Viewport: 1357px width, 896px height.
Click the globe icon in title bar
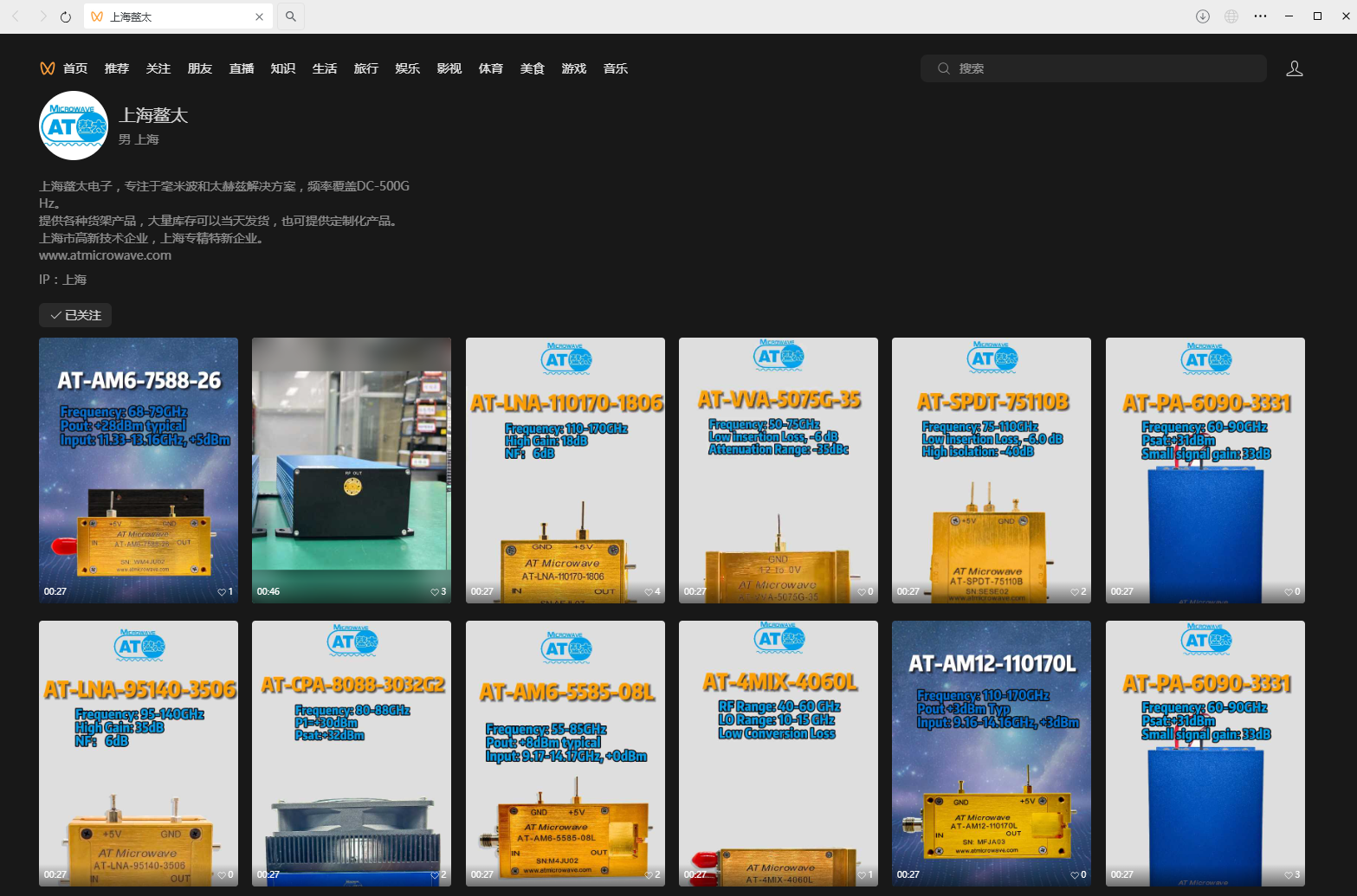[1231, 16]
